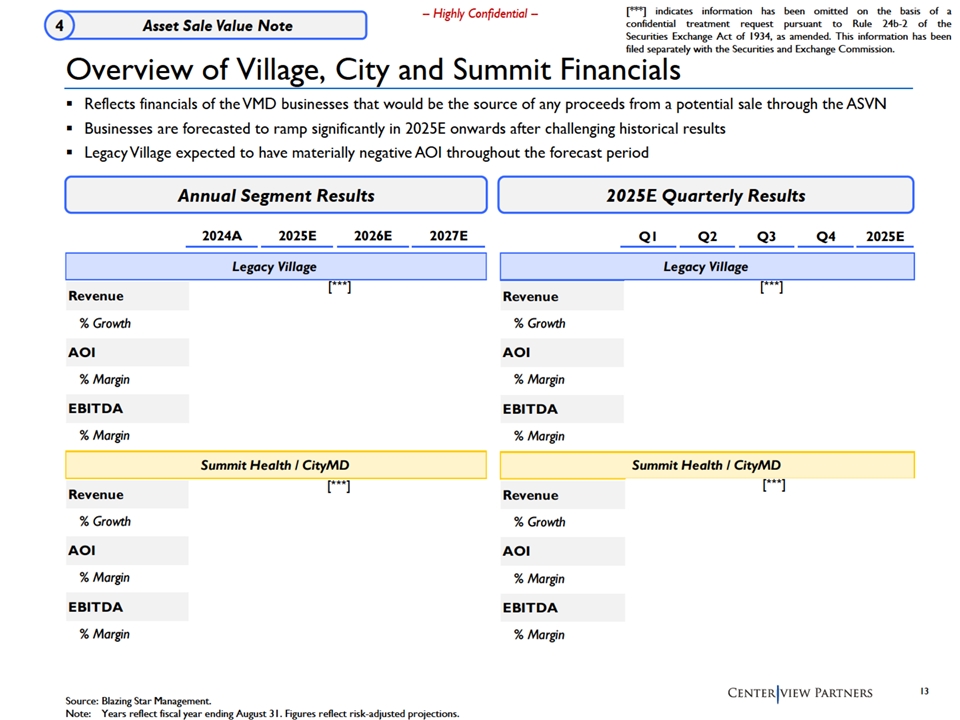The height and width of the screenshot is (720, 960).
Task: Click the "2026E" column header
Action: tap(373, 236)
